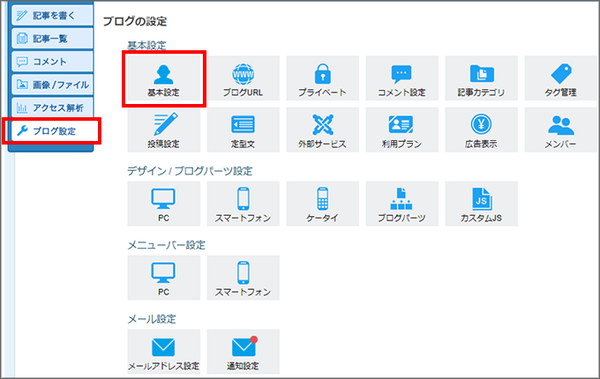
Task: Select 記事を書く in the sidebar
Action: [52, 15]
